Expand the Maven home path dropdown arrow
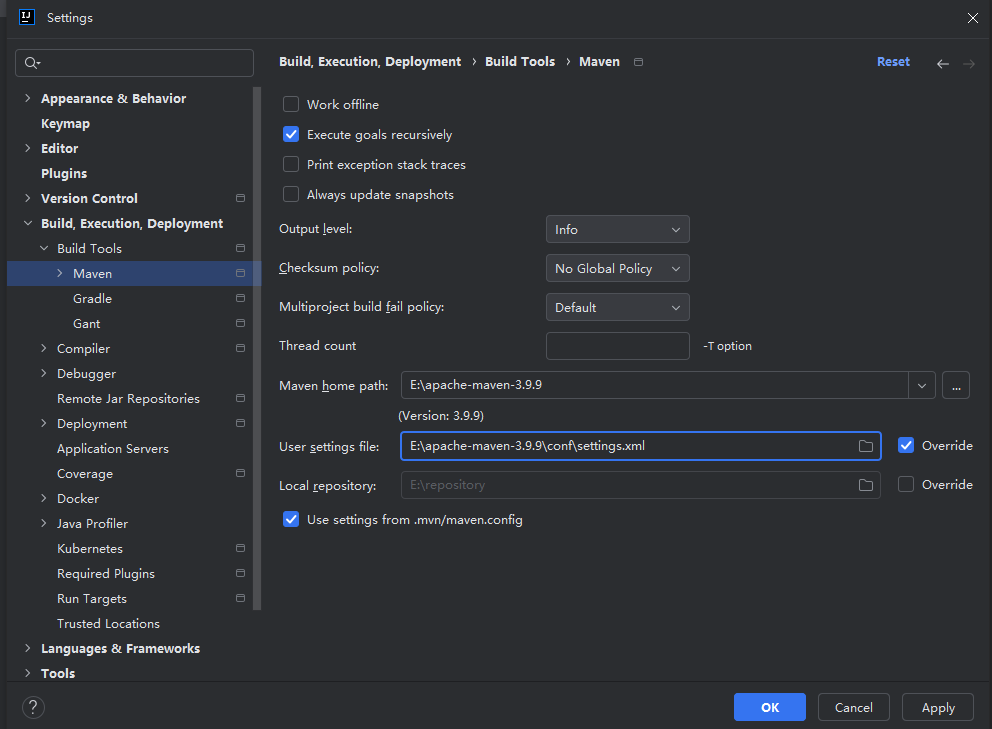992x729 pixels. click(921, 385)
